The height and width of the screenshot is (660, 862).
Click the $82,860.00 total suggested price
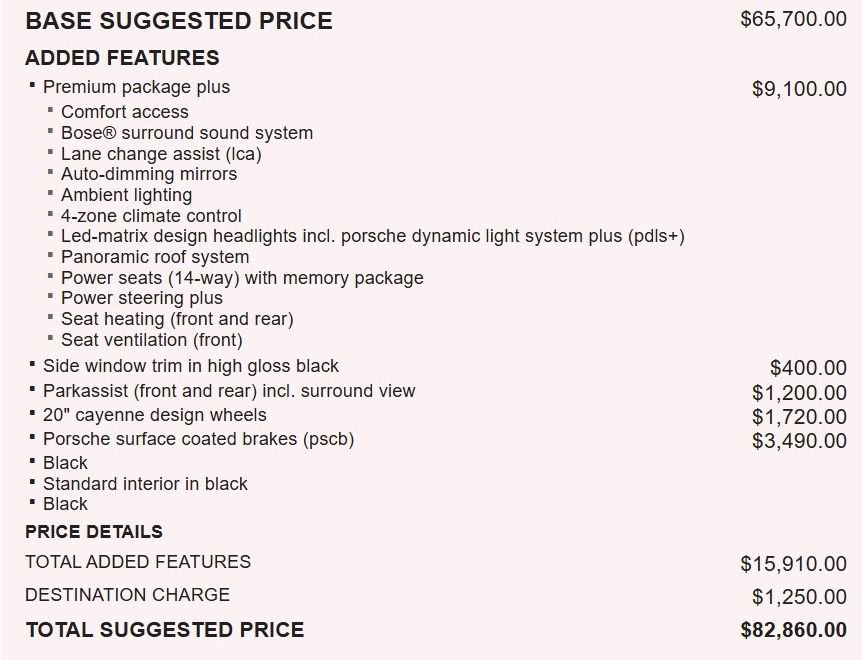click(793, 630)
